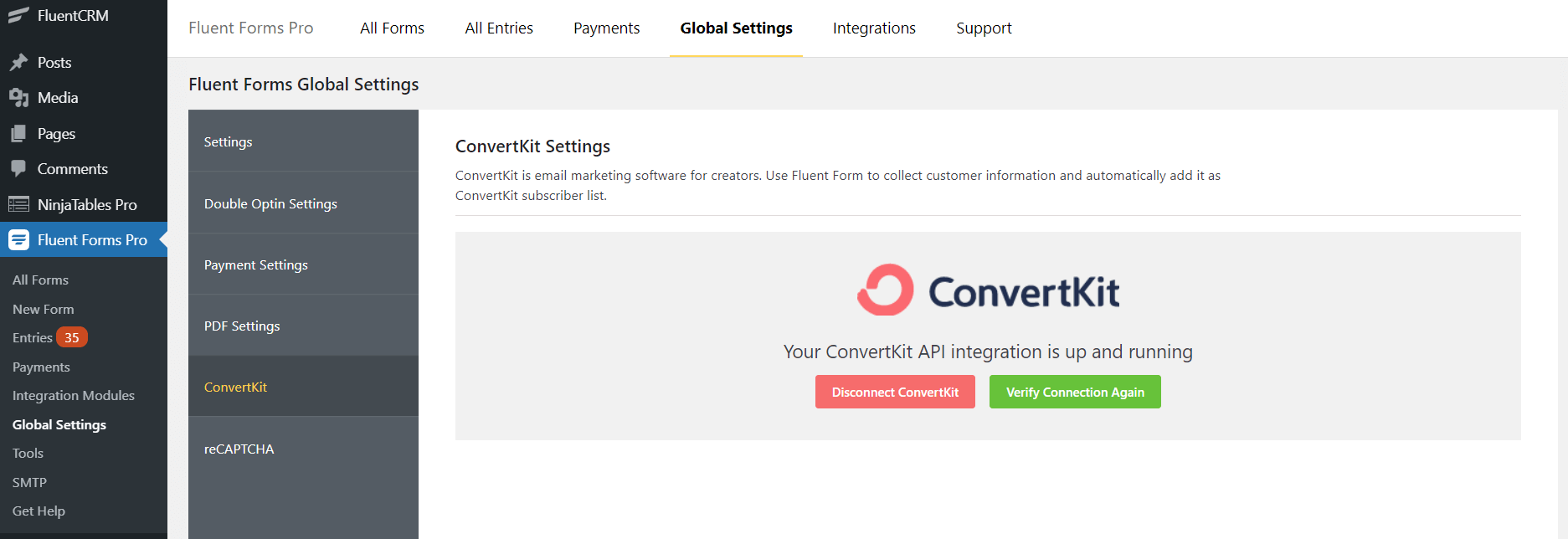This screenshot has width=1568, height=539.
Task: Switch to the Payments top tab
Action: point(606,28)
